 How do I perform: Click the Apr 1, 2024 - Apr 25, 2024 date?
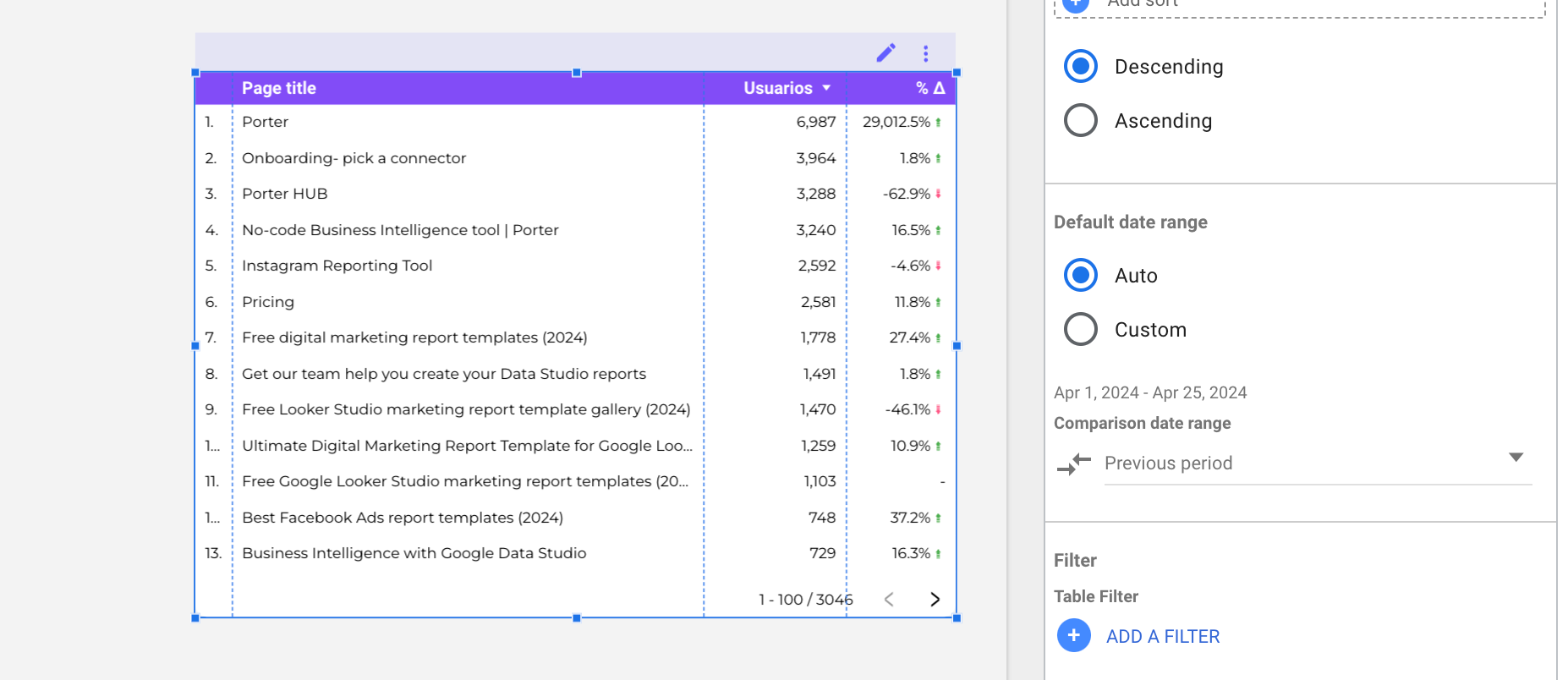[x=1150, y=392]
